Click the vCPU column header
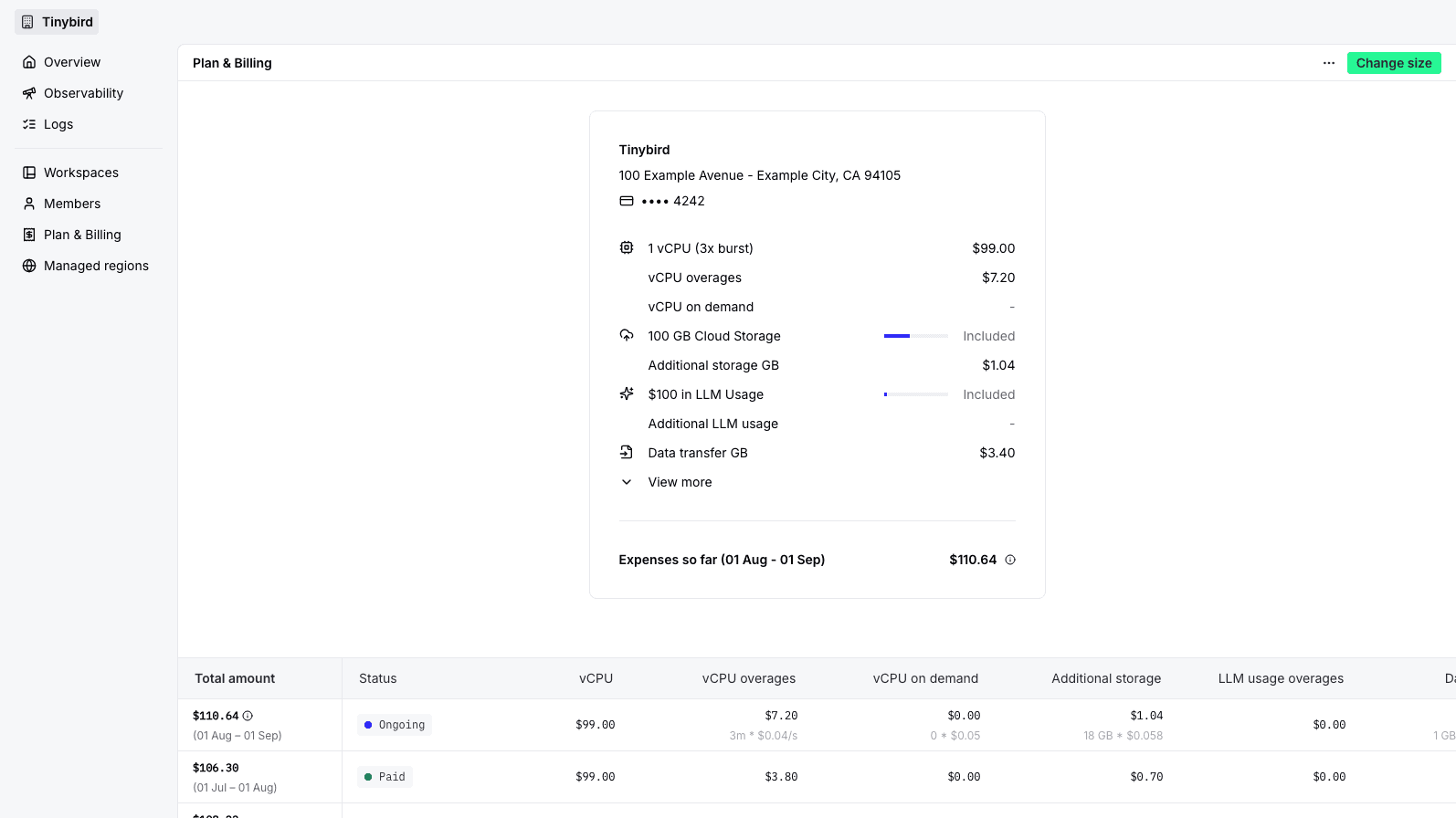The image size is (1456, 818). (596, 678)
